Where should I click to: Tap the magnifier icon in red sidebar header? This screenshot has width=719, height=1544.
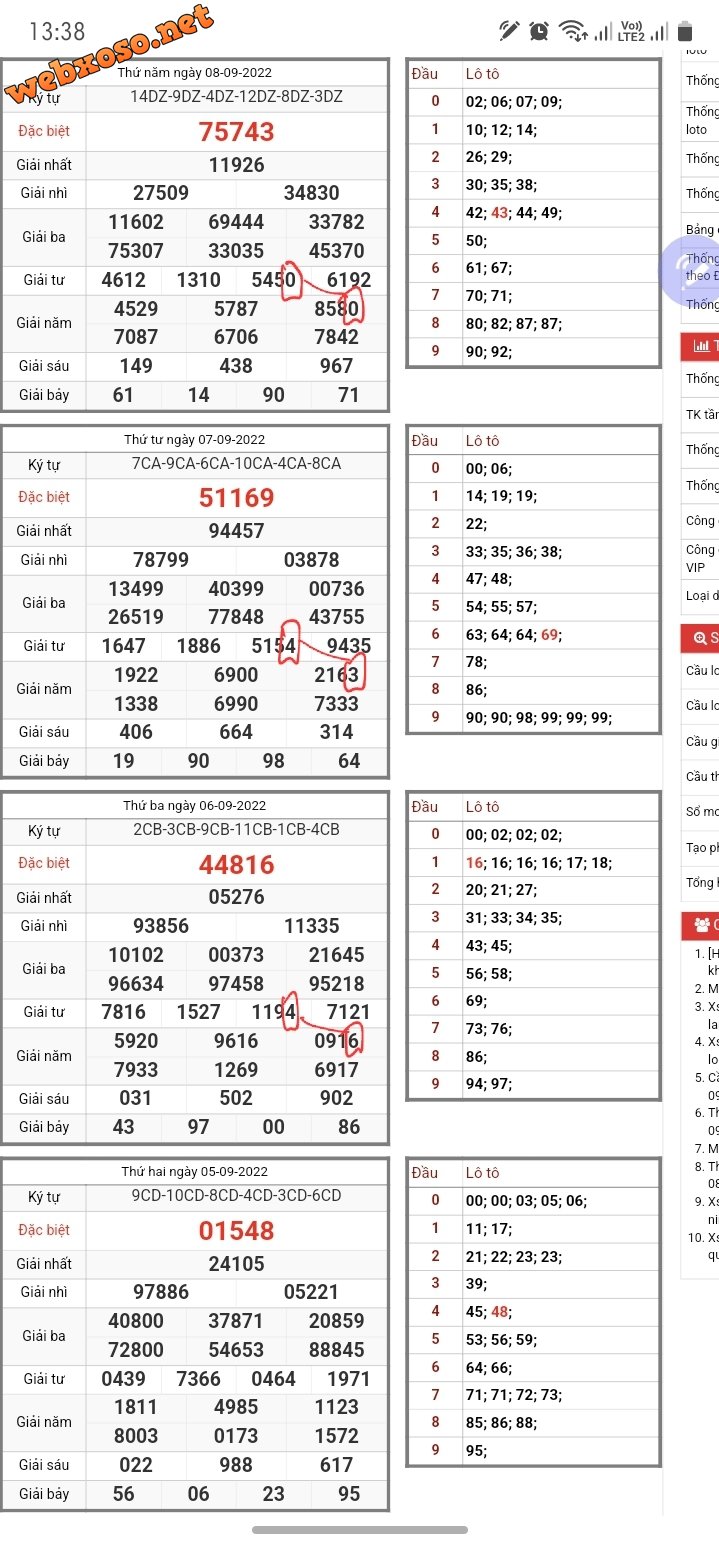click(x=699, y=638)
